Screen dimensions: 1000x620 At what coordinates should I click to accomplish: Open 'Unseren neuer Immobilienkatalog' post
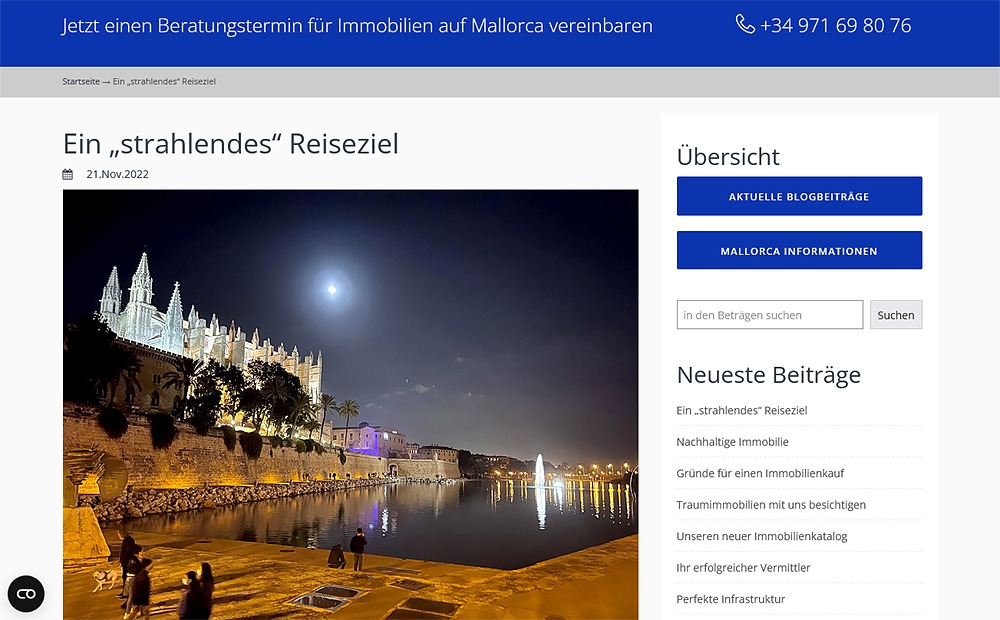[761, 536]
